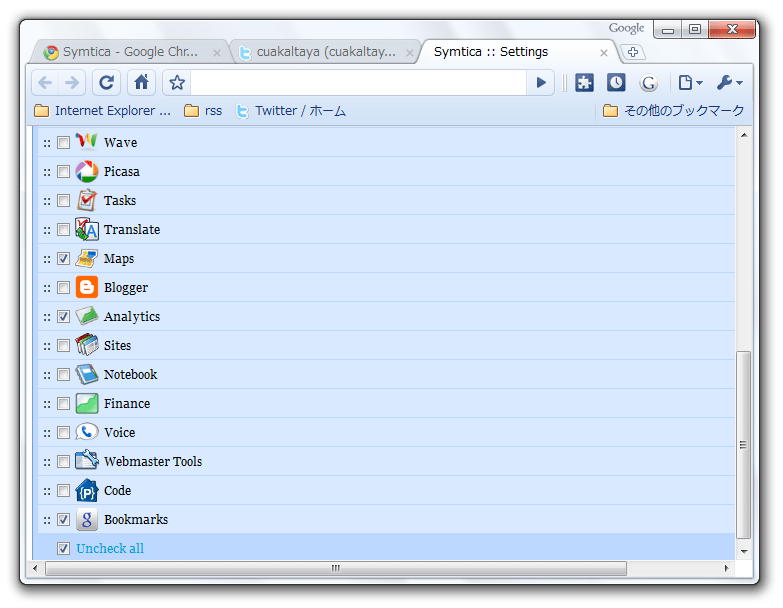Open the rss bookmarks folder
The image size is (783, 608).
click(x=203, y=111)
